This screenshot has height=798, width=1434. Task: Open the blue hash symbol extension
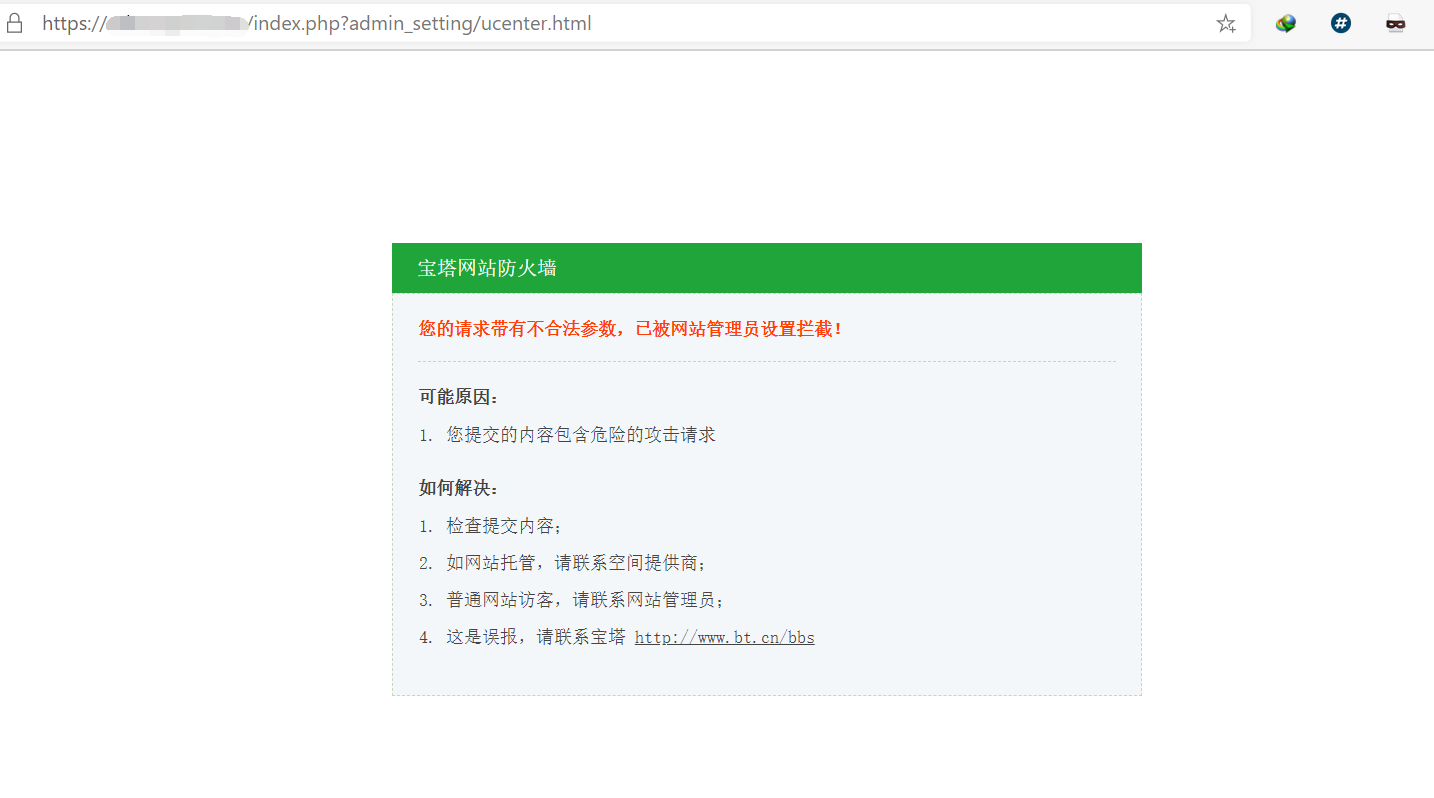click(1341, 23)
